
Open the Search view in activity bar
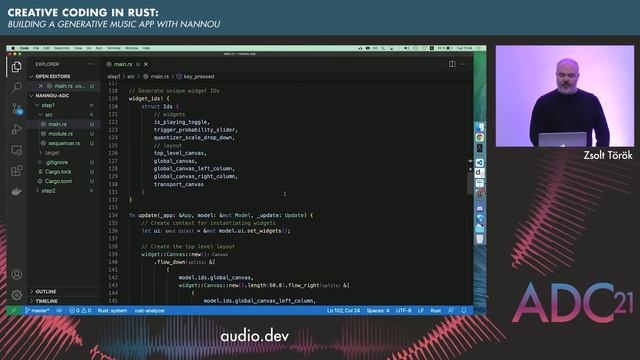click(16, 87)
